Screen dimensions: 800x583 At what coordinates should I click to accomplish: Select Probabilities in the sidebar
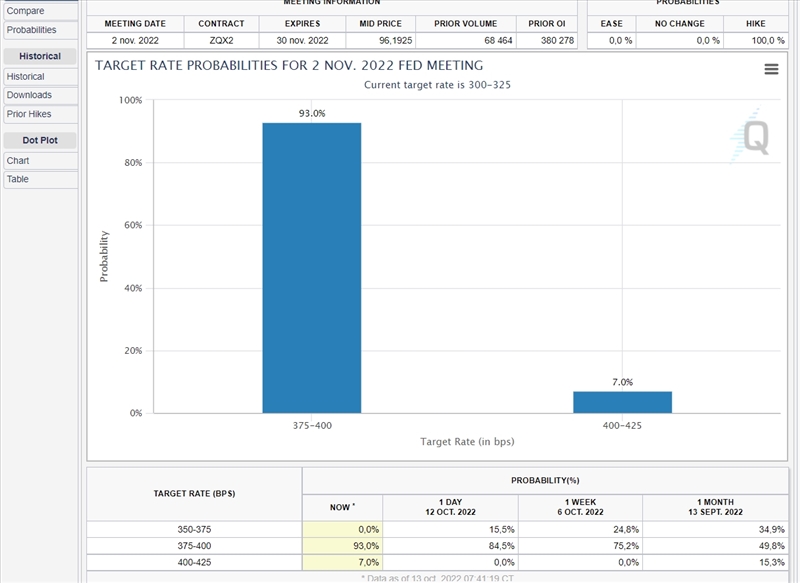pyautogui.click(x=41, y=30)
